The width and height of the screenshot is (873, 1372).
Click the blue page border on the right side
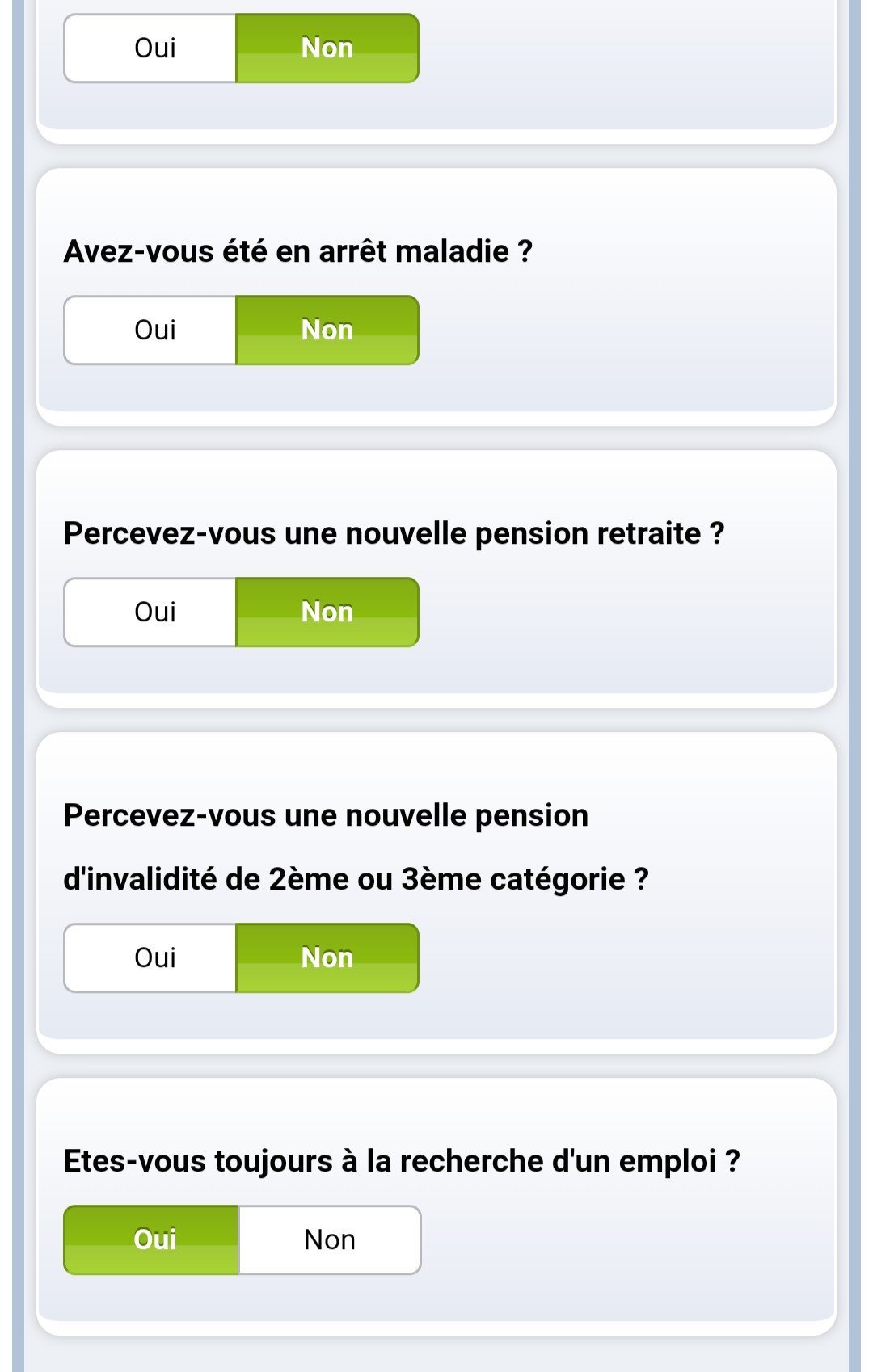click(x=854, y=686)
